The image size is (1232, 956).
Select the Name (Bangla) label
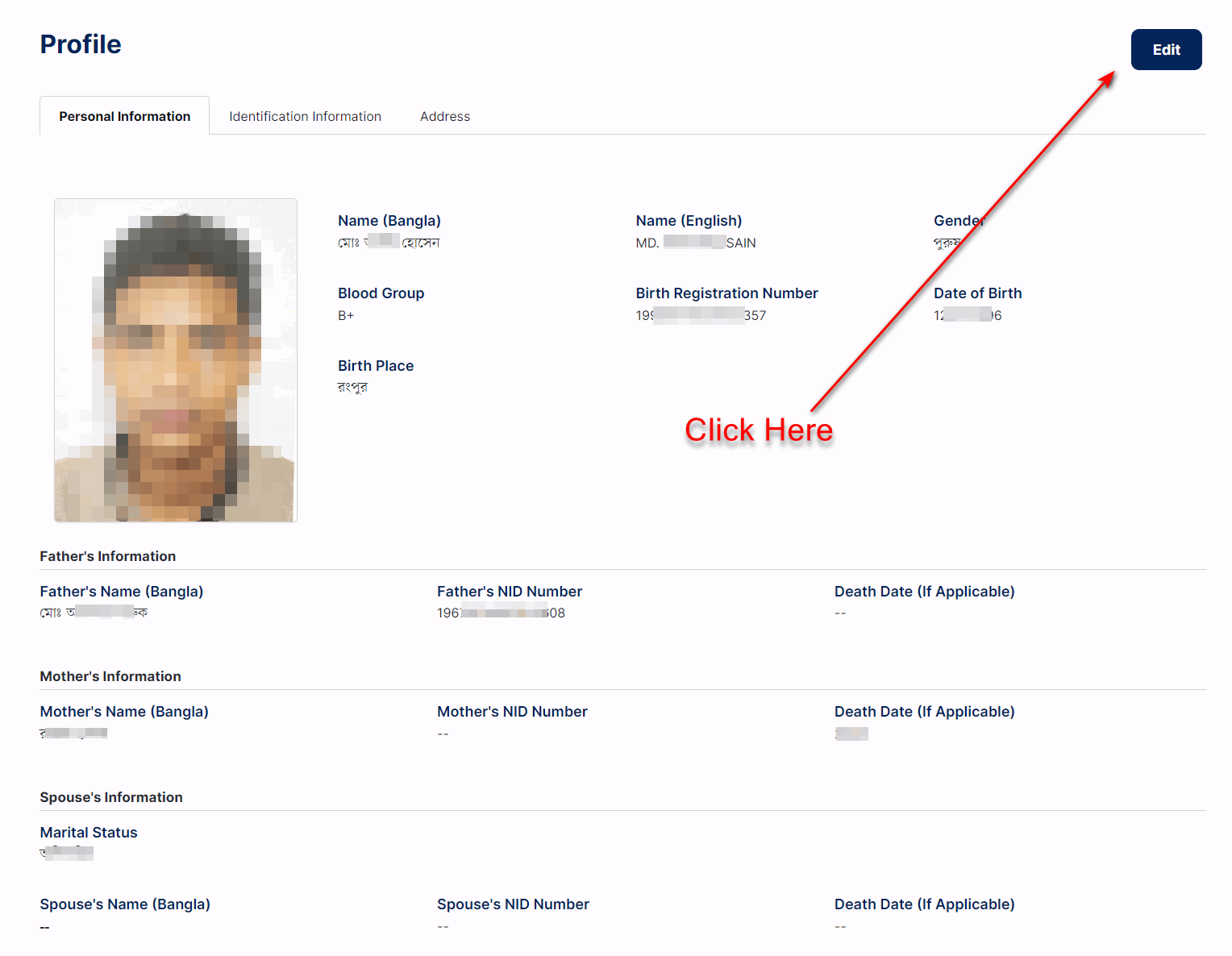click(x=389, y=221)
